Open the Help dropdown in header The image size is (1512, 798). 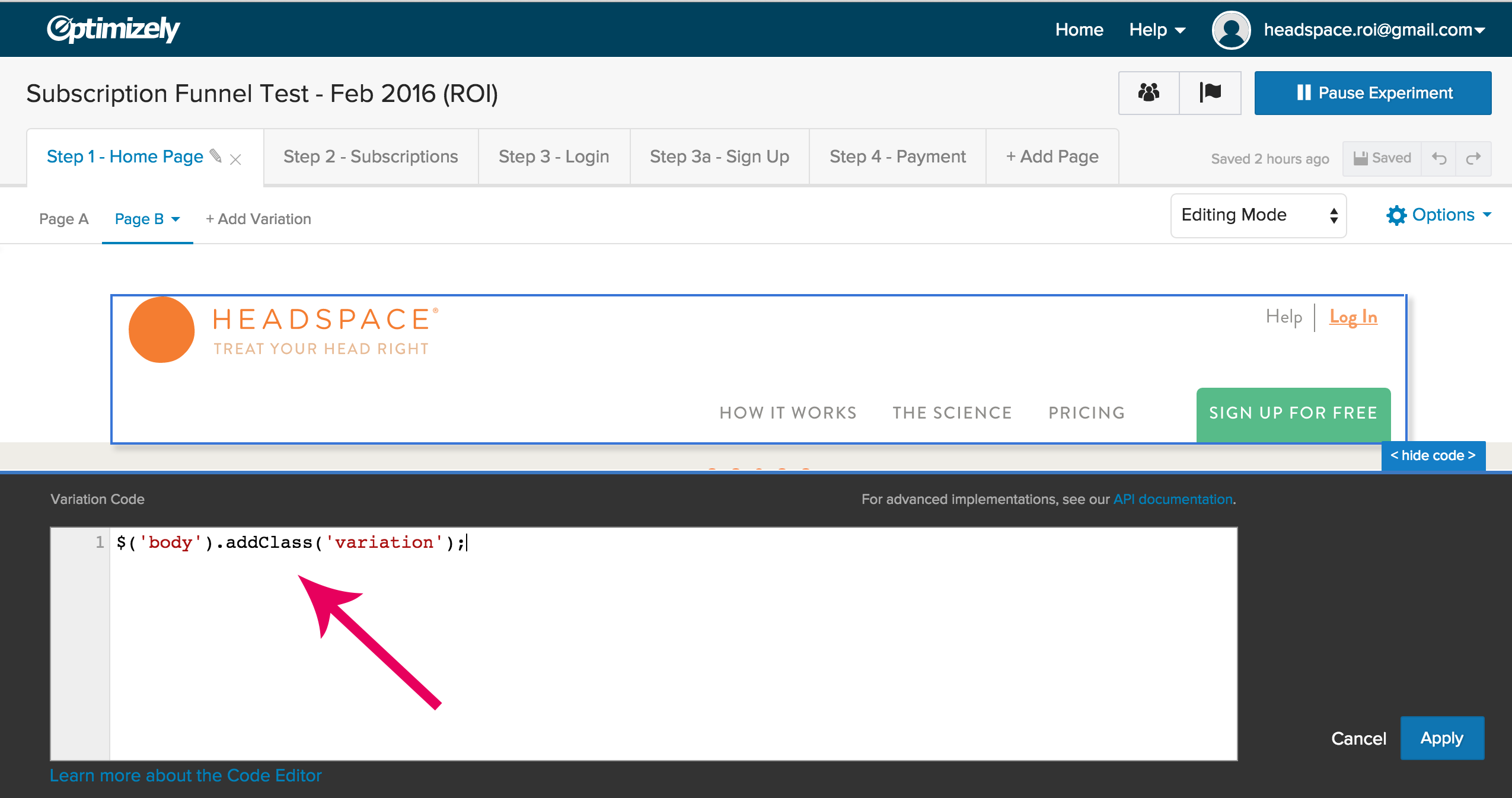point(1157,30)
